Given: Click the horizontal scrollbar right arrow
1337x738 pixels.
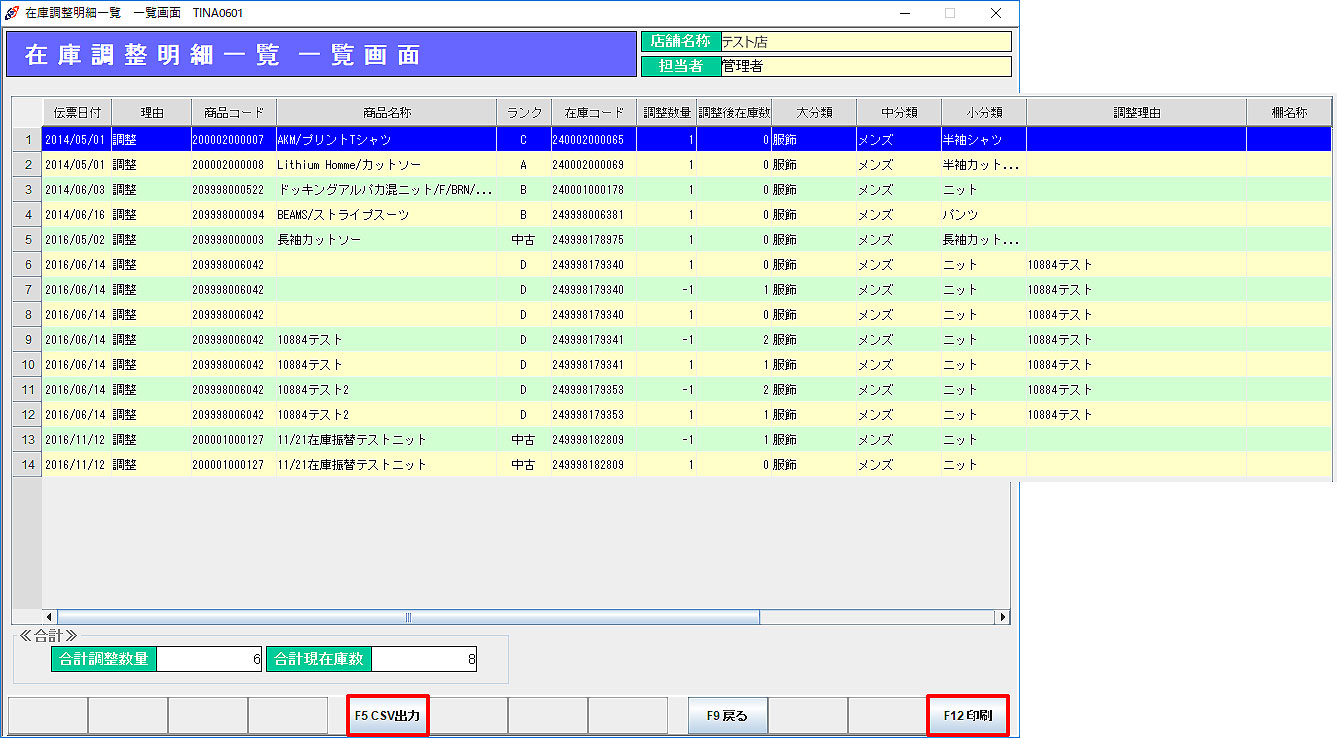Looking at the screenshot, I should click(1002, 617).
